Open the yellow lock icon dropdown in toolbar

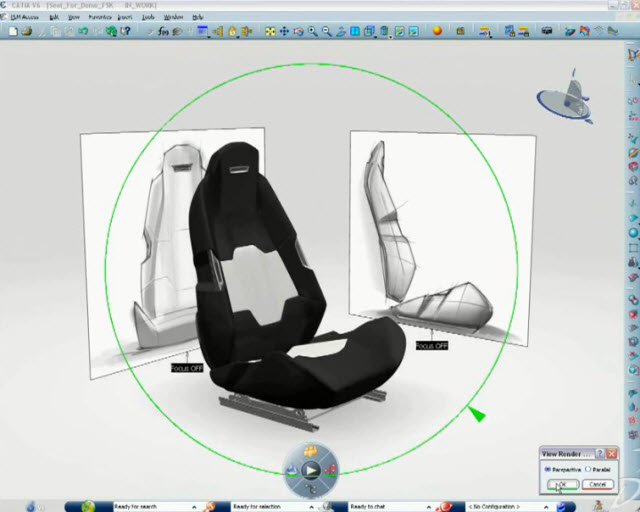[237, 37]
